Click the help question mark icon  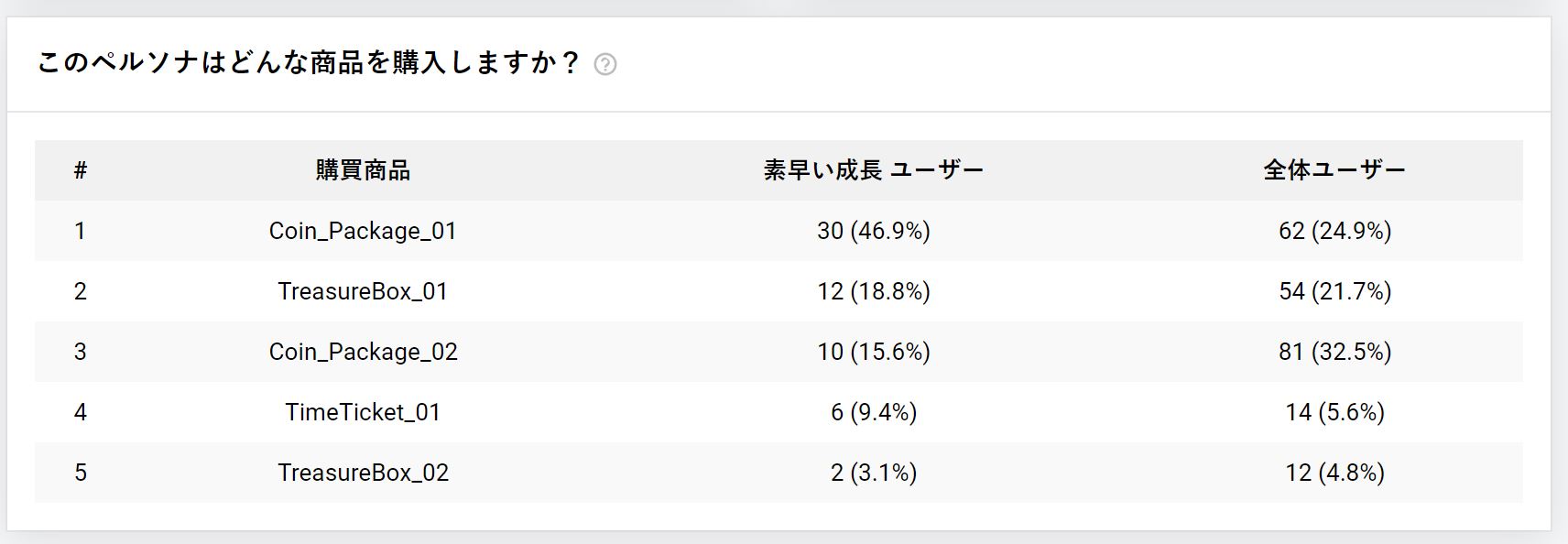[x=605, y=64]
